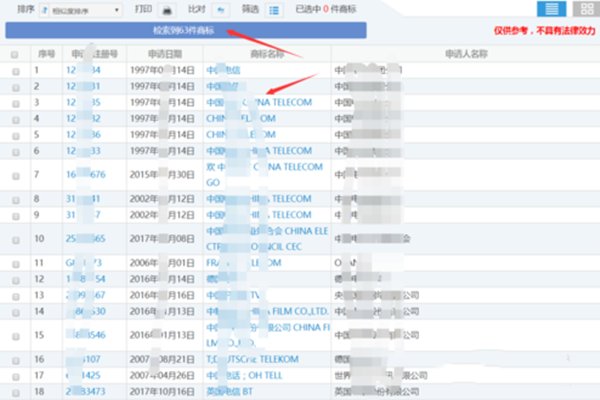Tick the row 9 checkbox
This screenshot has width=600, height=400.
point(16,216)
